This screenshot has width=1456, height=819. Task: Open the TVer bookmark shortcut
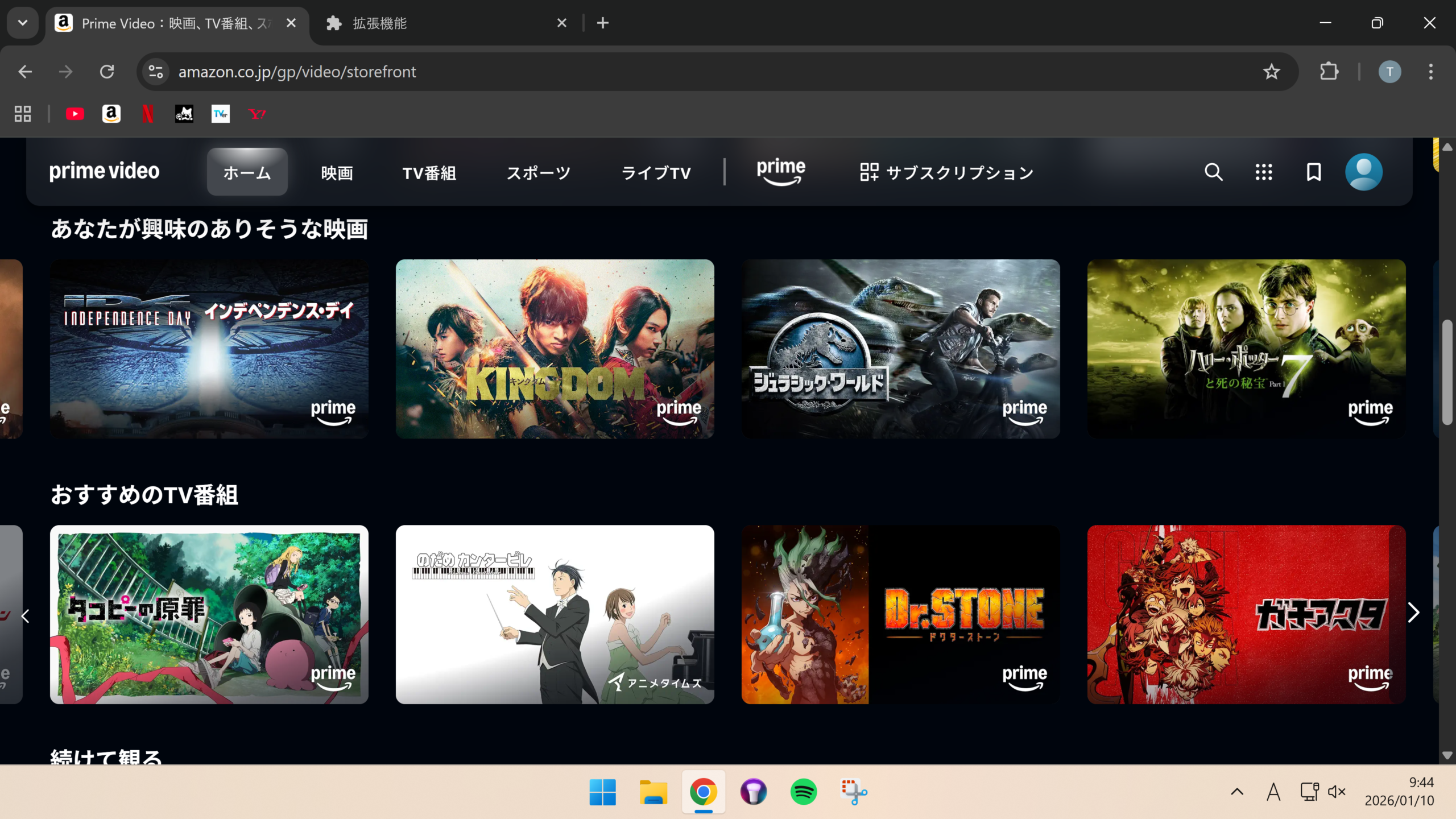coord(220,114)
